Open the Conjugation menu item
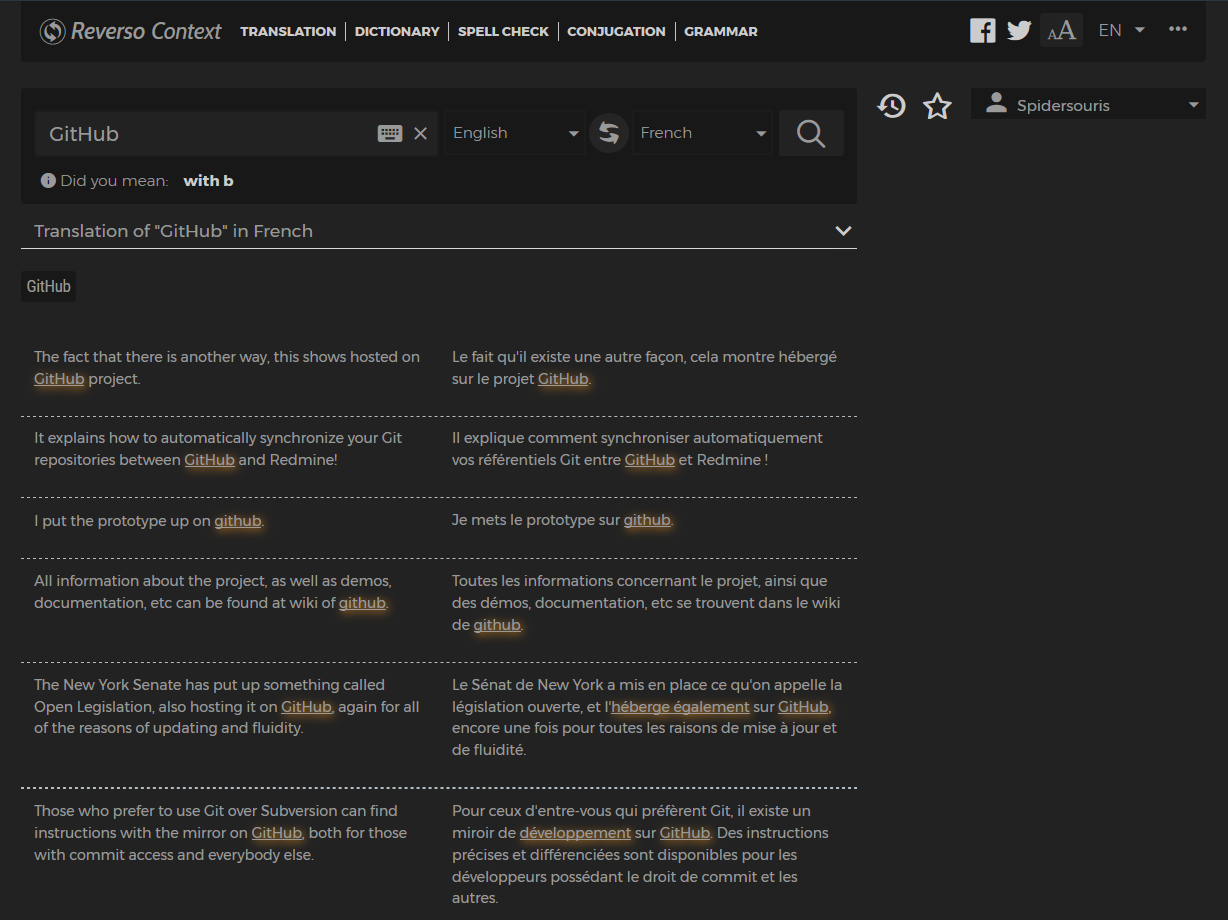 tap(616, 31)
